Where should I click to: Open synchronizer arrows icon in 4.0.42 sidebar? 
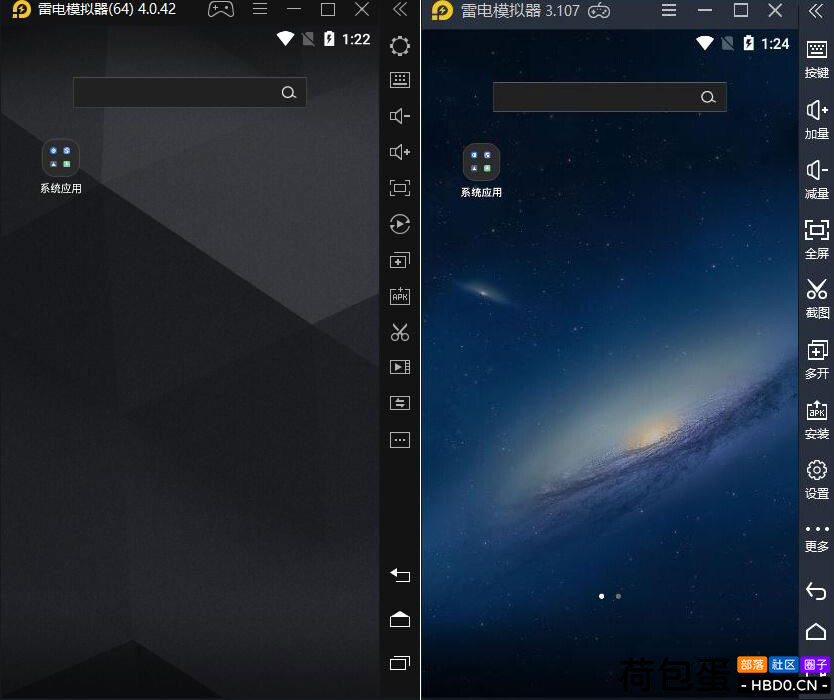tap(399, 403)
